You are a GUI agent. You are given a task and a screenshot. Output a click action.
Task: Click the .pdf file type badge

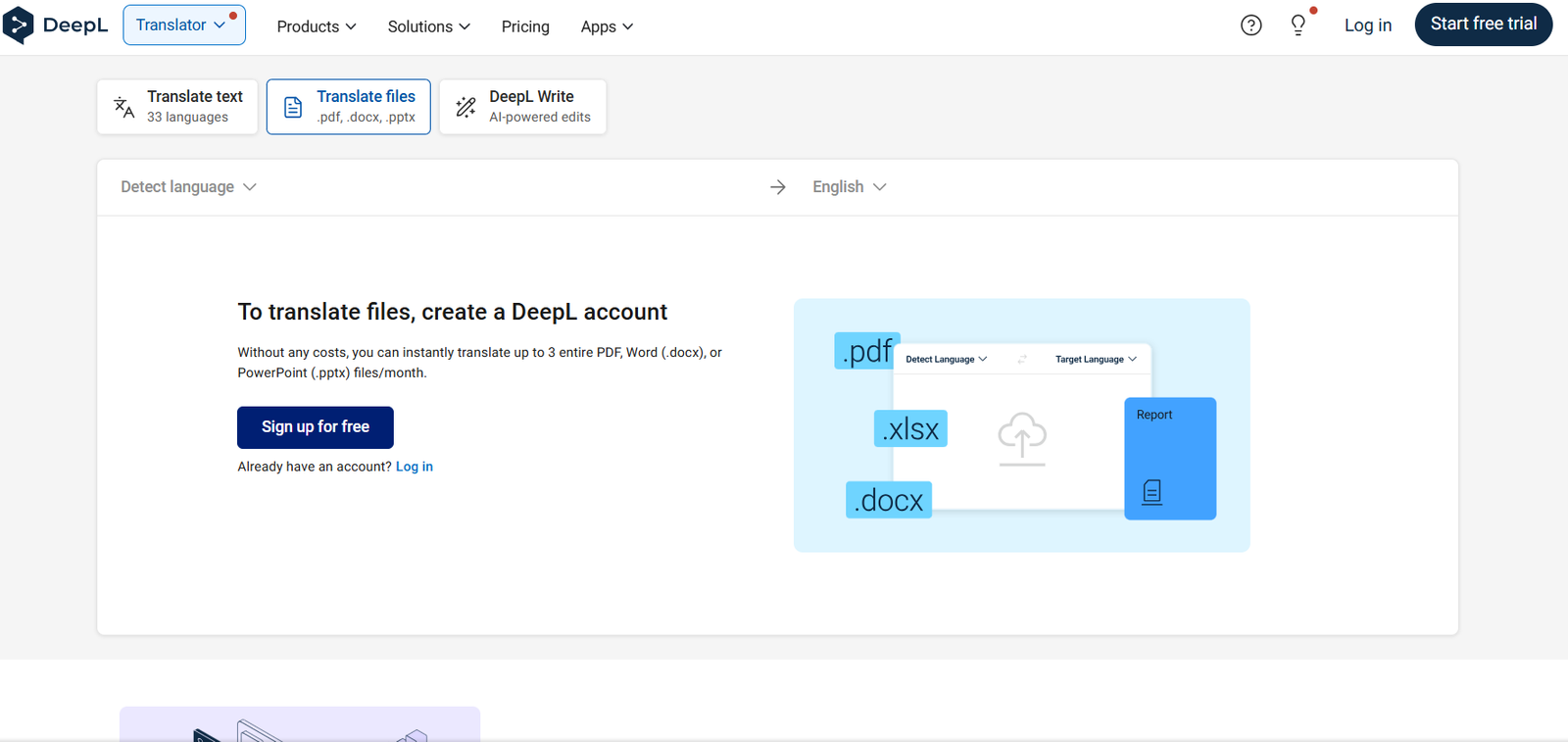867,351
